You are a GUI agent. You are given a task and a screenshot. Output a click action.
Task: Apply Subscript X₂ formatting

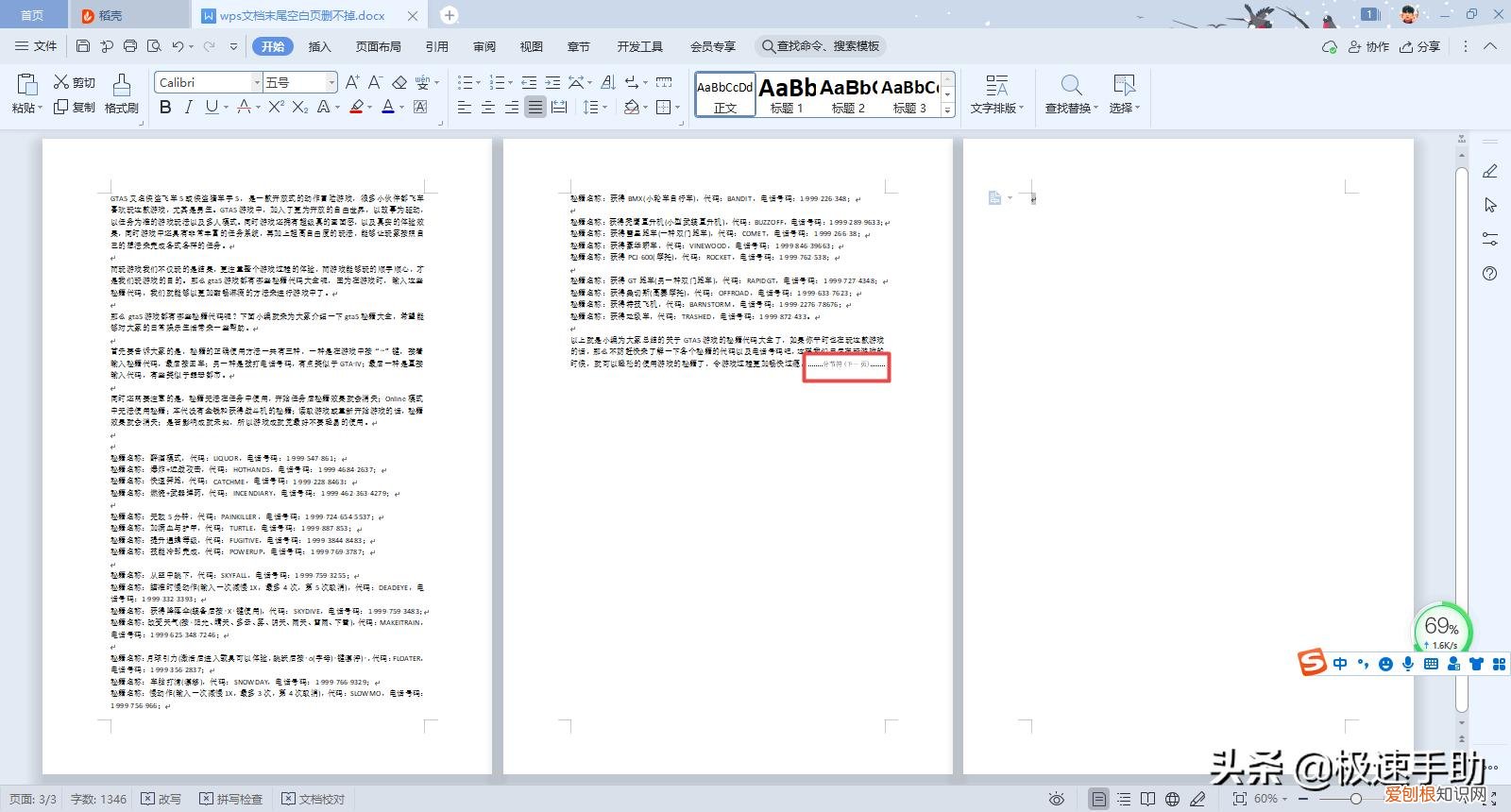click(x=299, y=107)
